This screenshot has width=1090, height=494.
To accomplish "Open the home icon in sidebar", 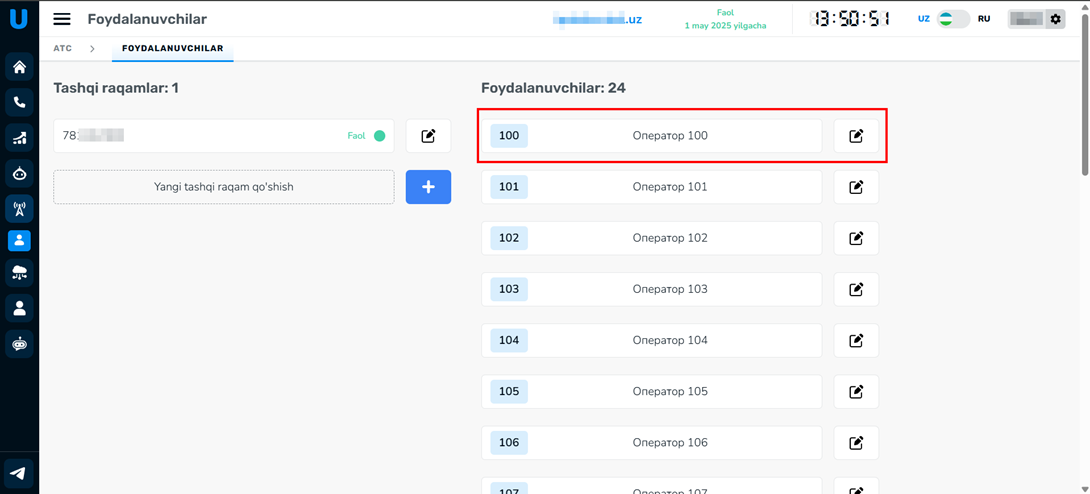I will (x=19, y=67).
